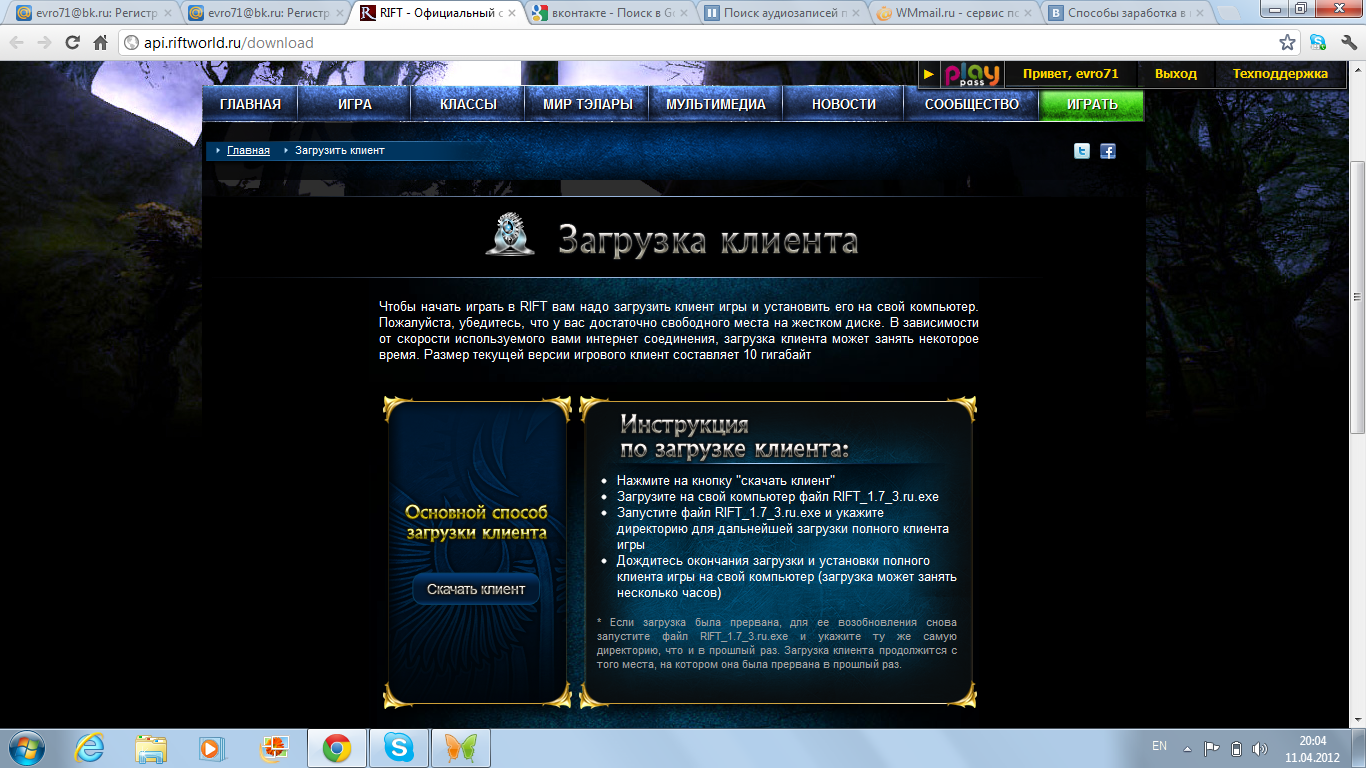Open Техподдержка support link
1366x768 pixels.
coord(1280,74)
